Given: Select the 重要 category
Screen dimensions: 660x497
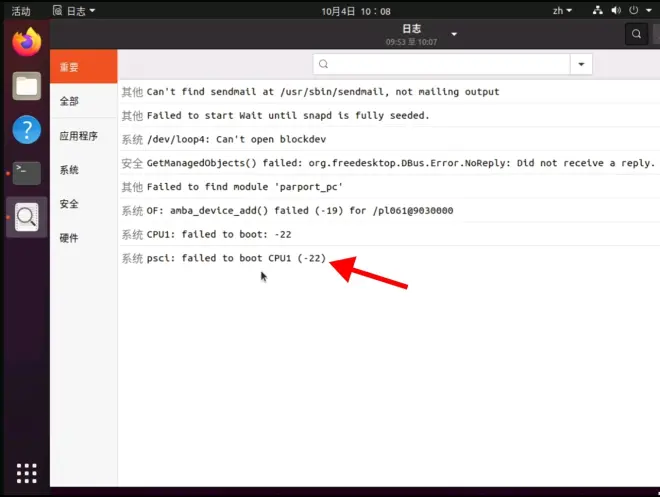Looking at the screenshot, I should click(83, 66).
